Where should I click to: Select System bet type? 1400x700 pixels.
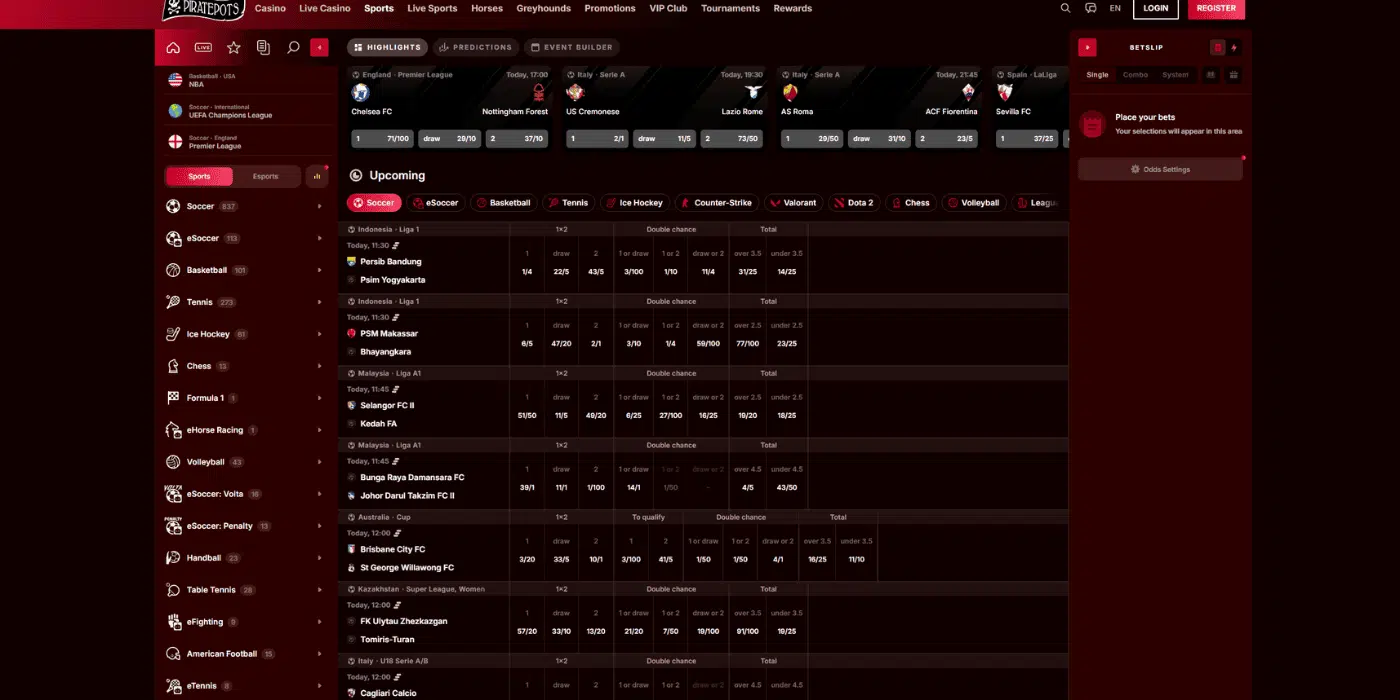click(1175, 75)
